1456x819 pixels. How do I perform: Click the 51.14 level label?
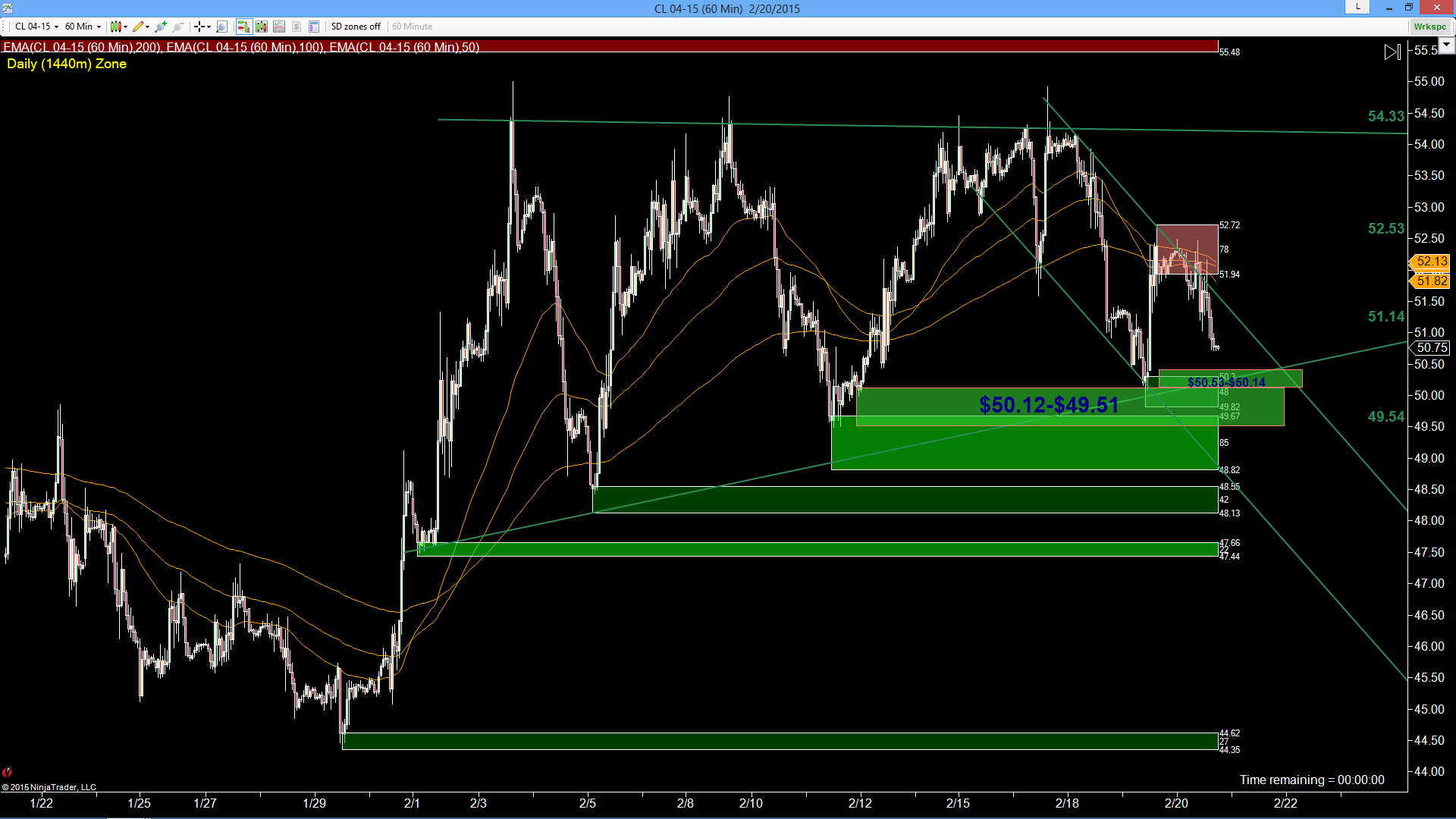[1385, 316]
